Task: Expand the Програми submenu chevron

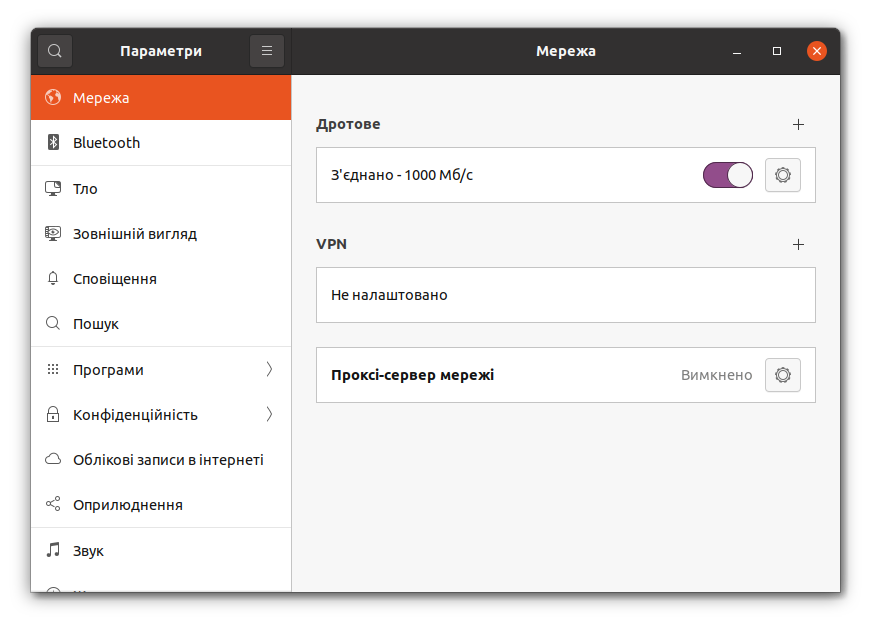Action: point(269,370)
